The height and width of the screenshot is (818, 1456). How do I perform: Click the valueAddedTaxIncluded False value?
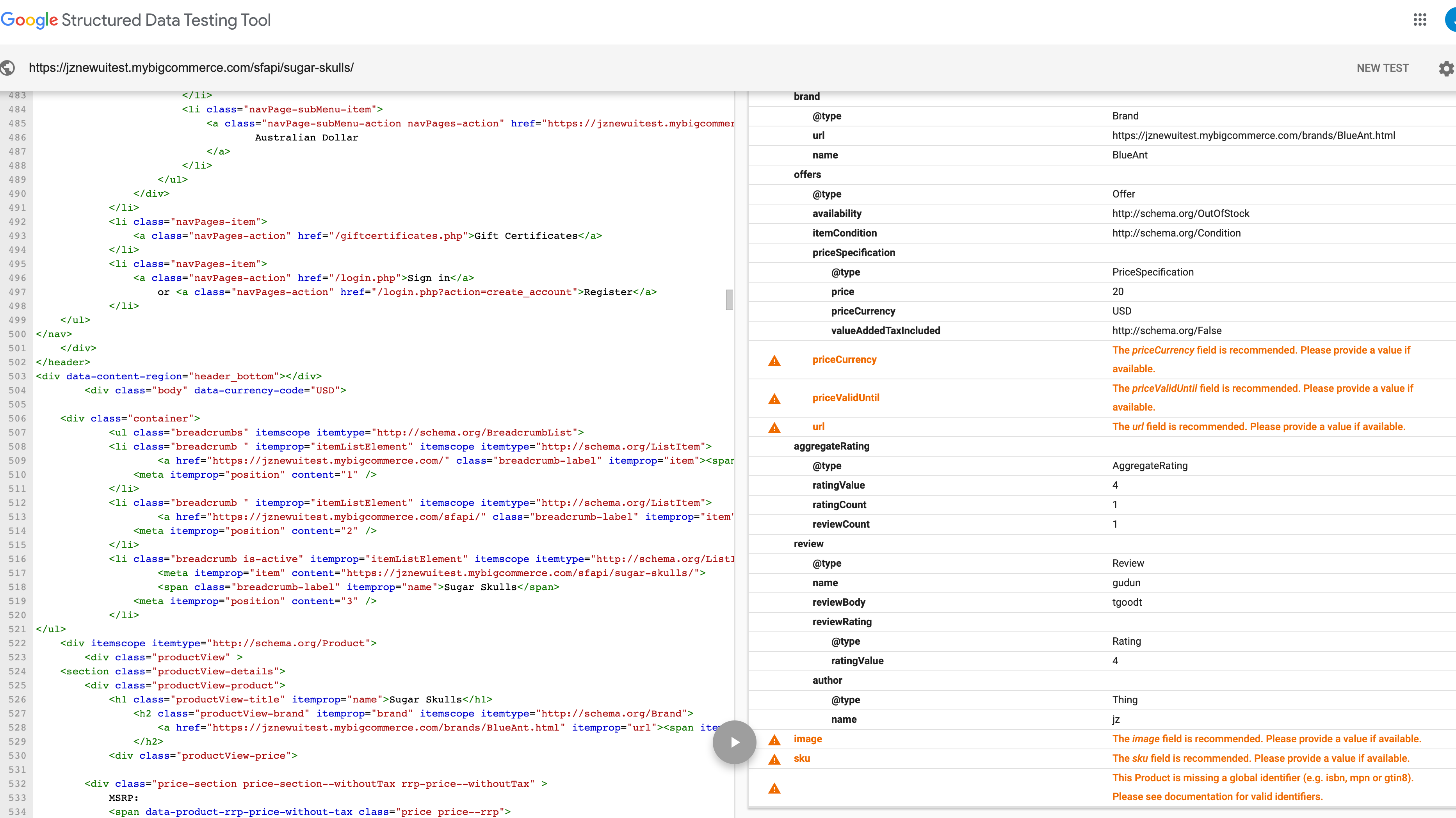[1167, 331]
